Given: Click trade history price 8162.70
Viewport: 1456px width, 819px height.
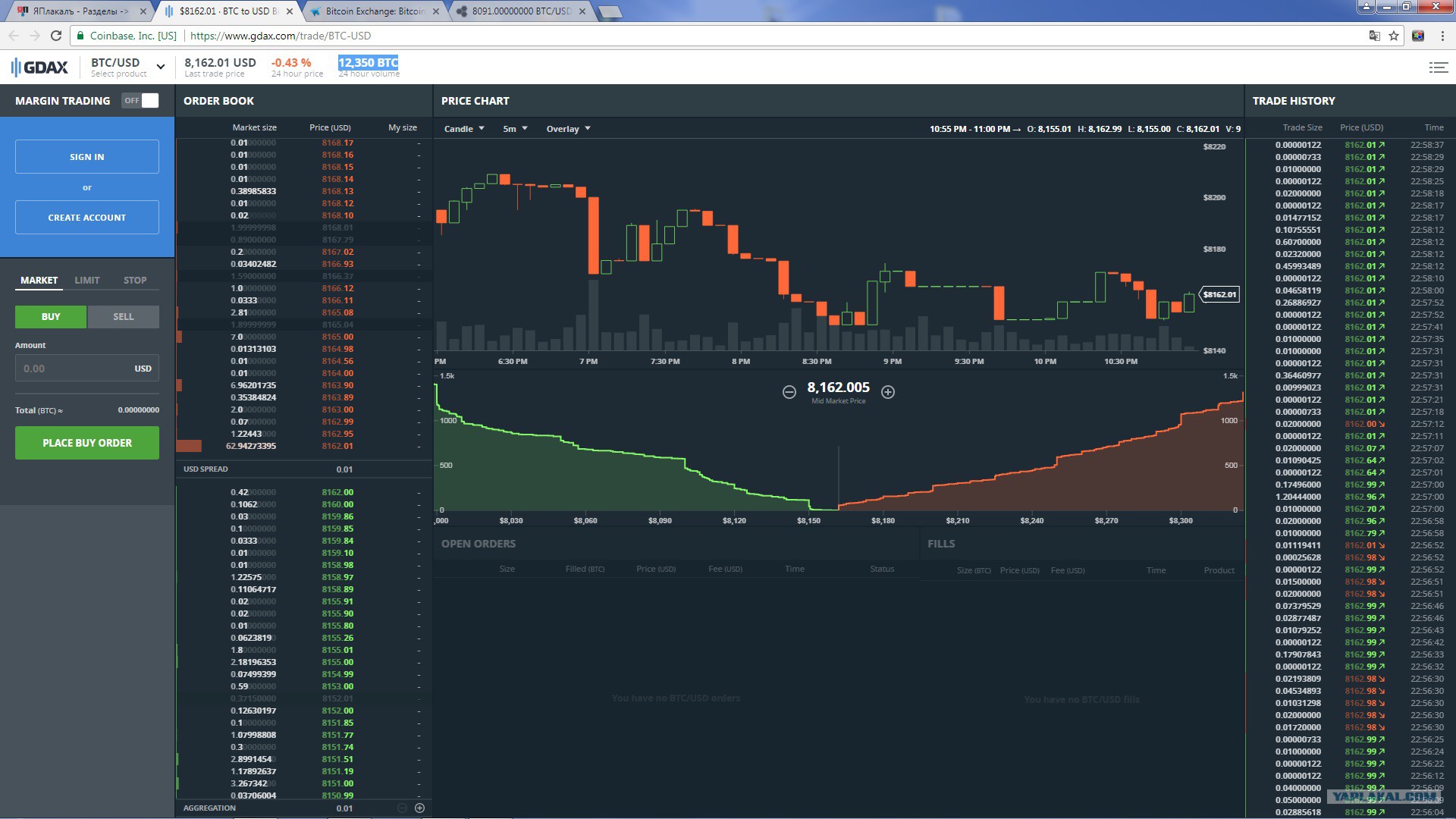Looking at the screenshot, I should (1364, 509).
